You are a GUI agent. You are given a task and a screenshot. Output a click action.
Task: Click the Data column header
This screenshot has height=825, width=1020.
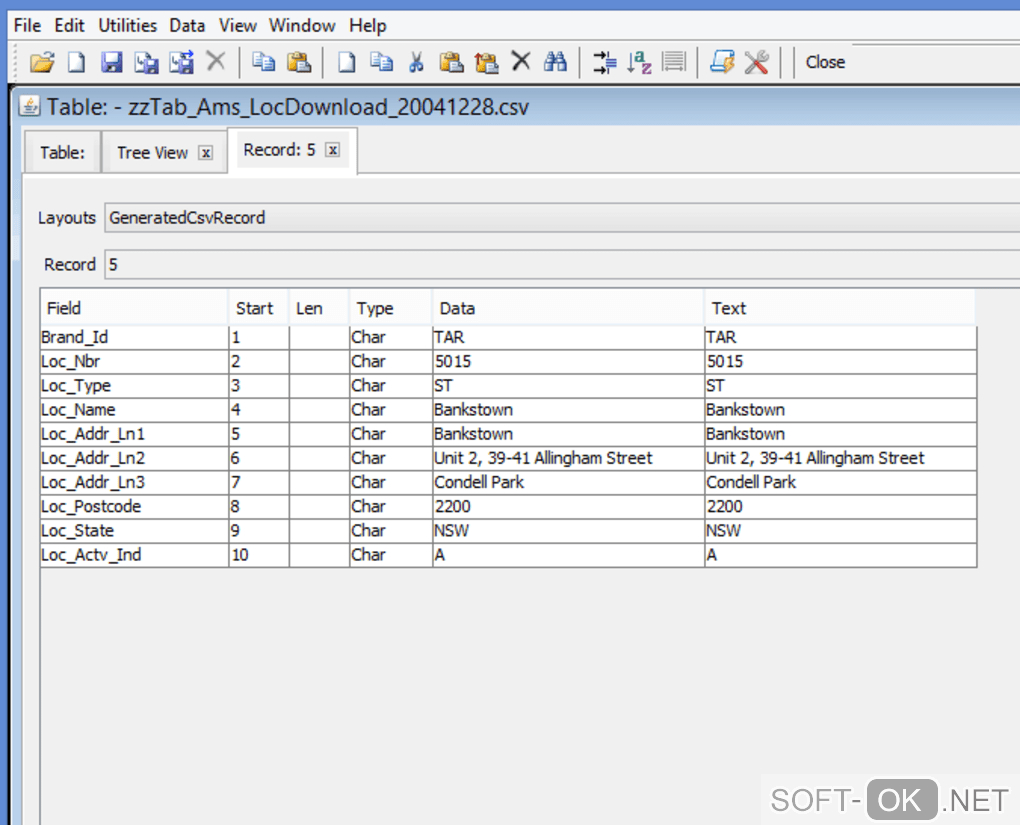[x=569, y=308]
